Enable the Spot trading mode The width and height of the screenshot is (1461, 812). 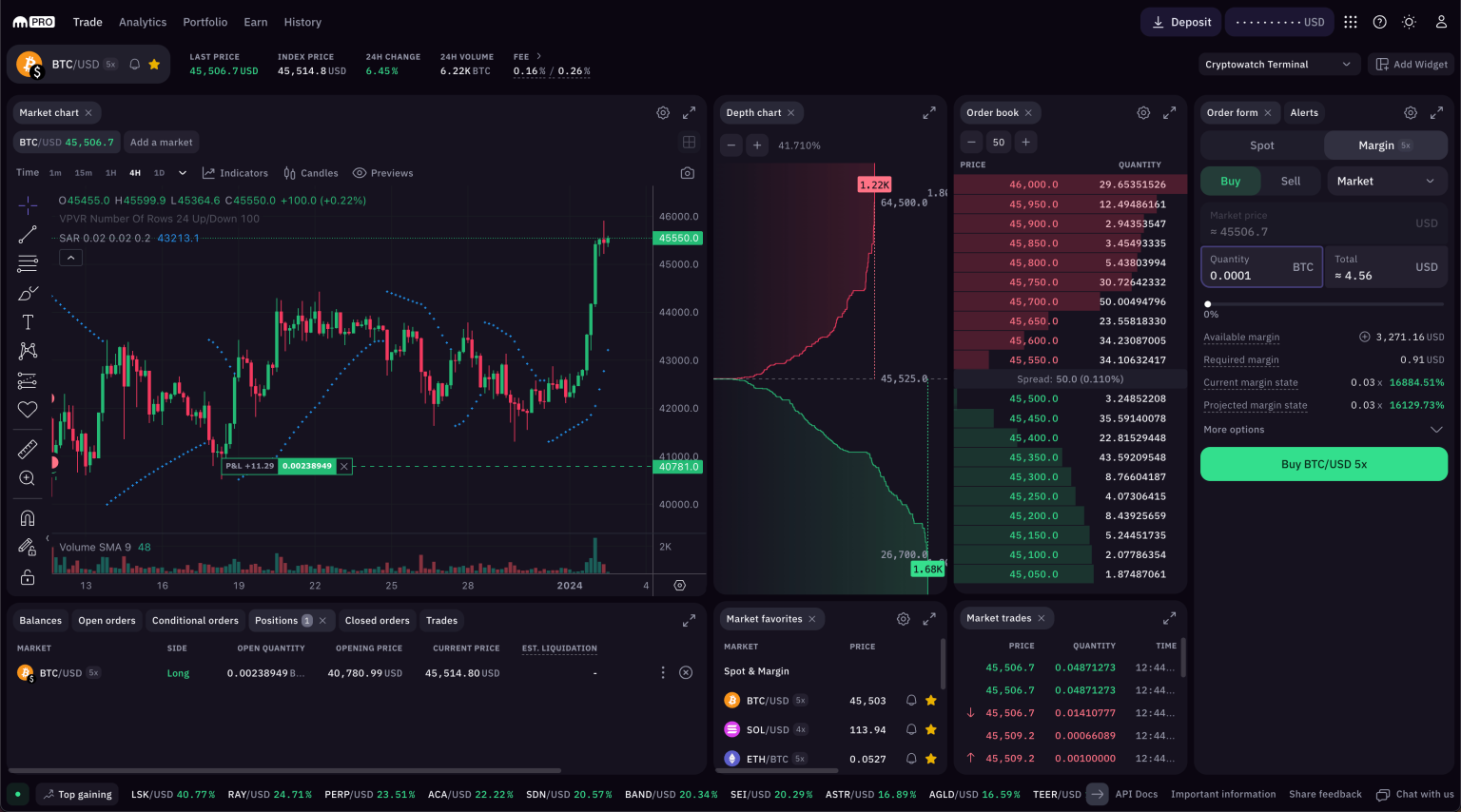coord(1261,145)
